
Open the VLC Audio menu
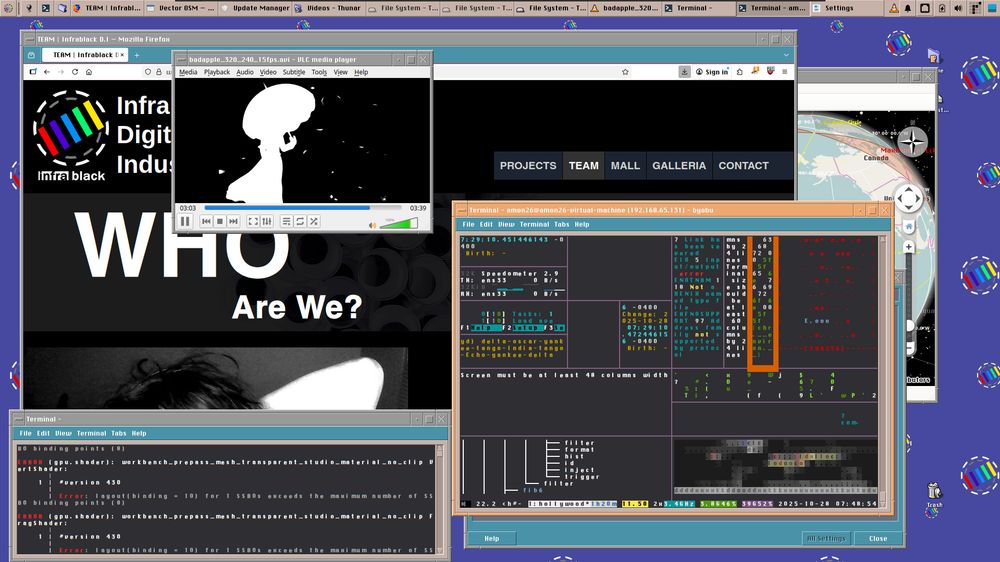[x=245, y=72]
